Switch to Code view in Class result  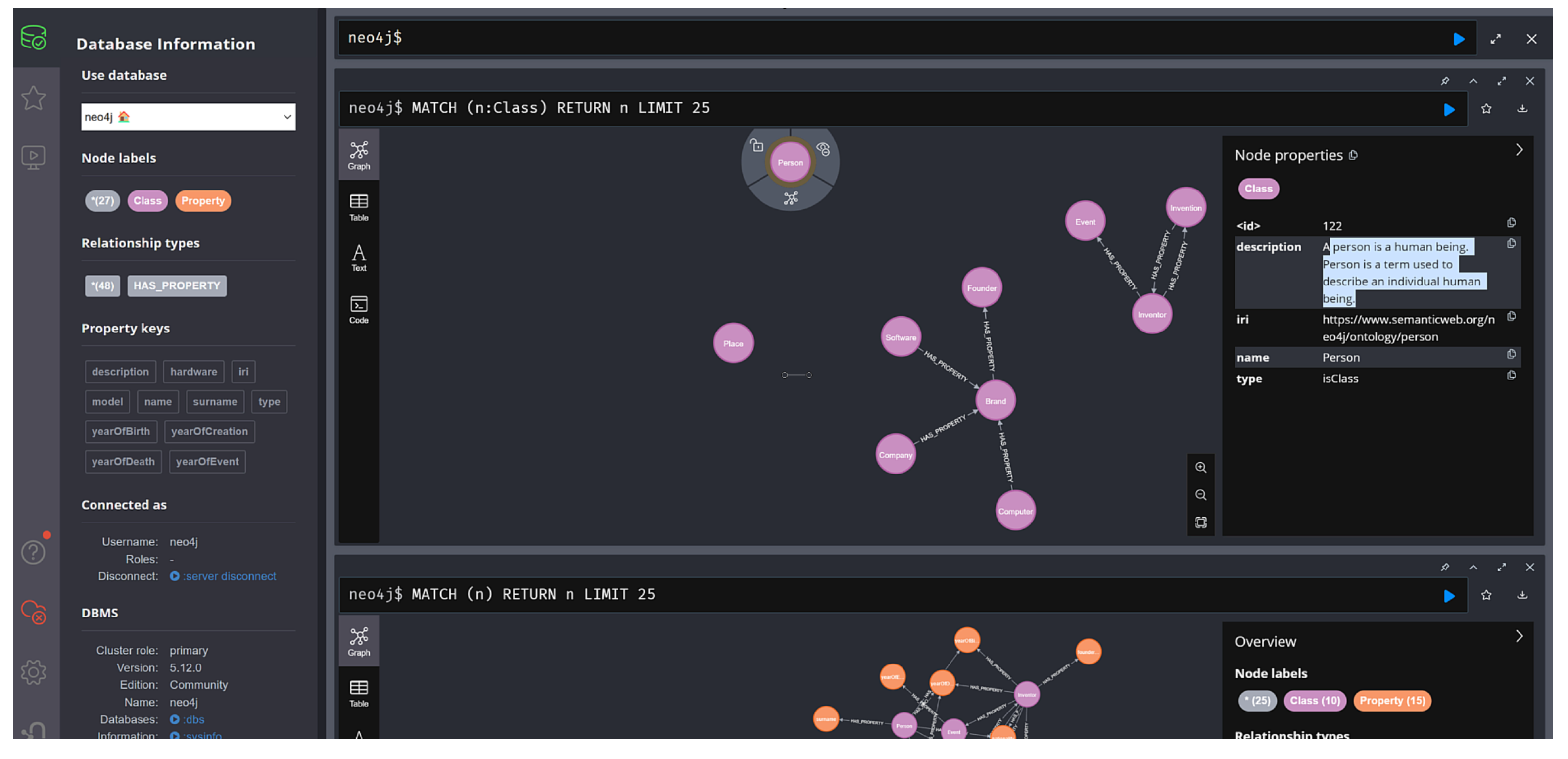coord(359,310)
